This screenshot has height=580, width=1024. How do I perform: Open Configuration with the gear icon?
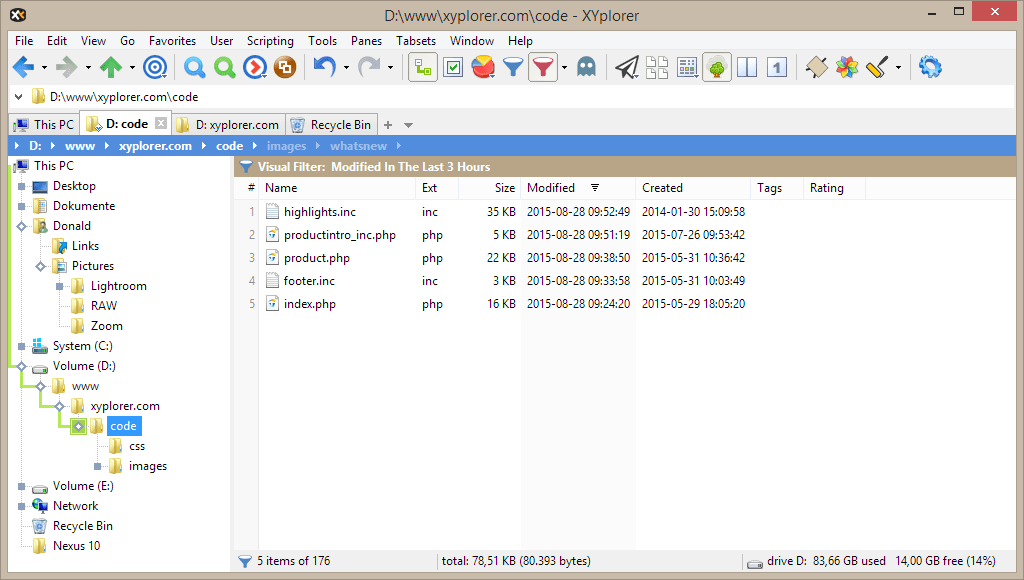coord(929,67)
